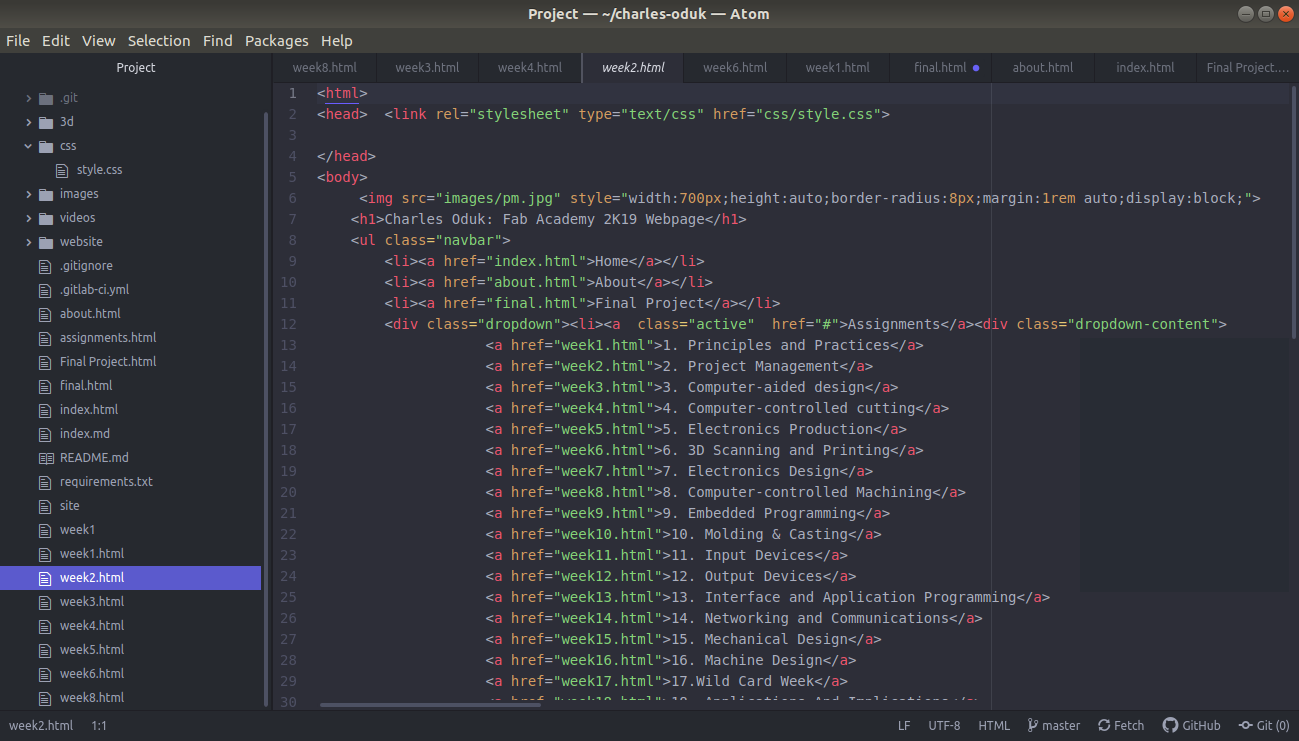This screenshot has width=1299, height=741.
Task: Click the requirements.txt file icon
Action: click(x=44, y=482)
